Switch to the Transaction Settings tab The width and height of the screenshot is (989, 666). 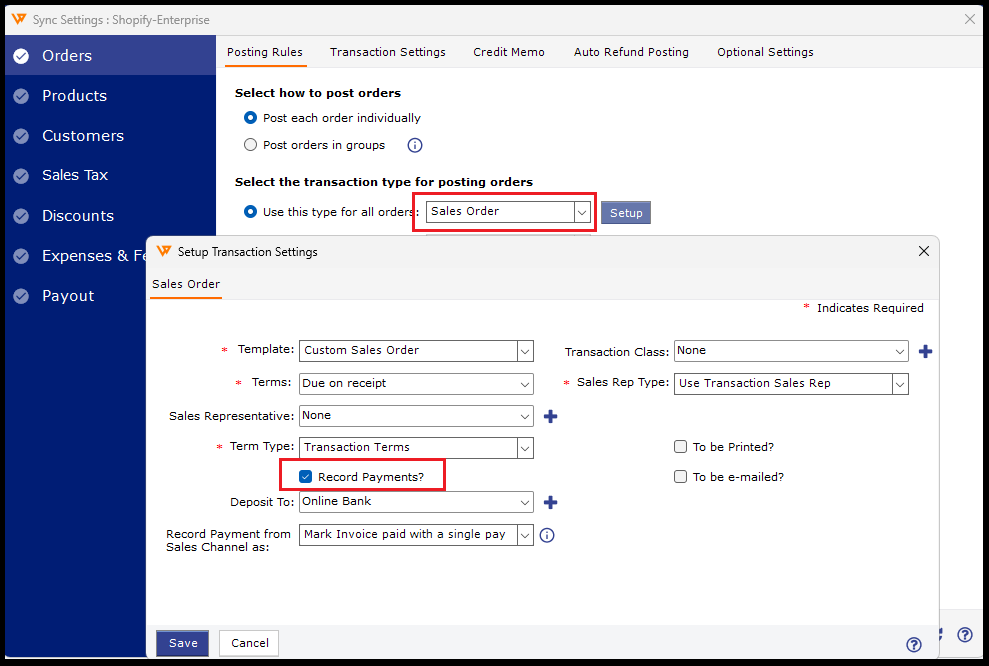387,52
